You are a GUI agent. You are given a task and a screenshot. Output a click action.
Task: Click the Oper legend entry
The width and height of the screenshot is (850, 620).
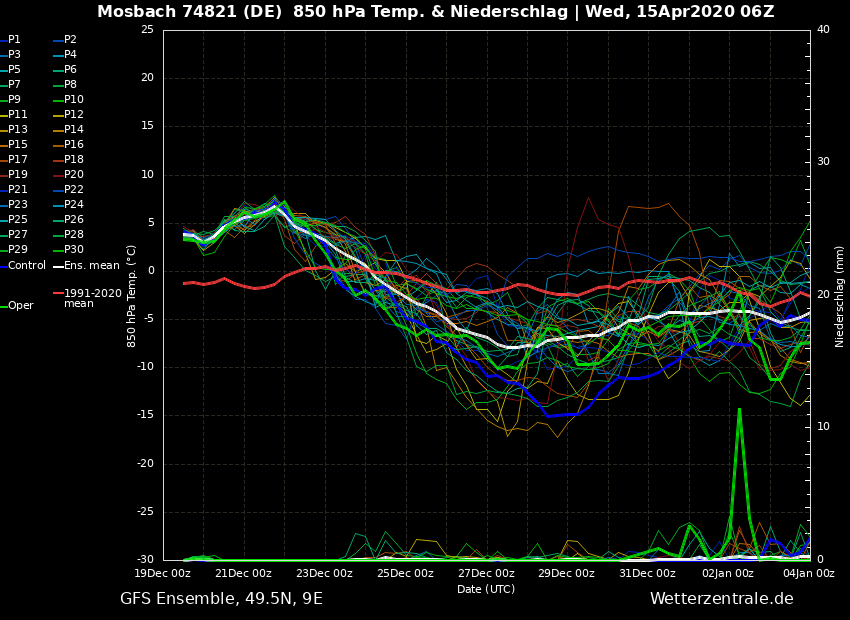[x=20, y=306]
